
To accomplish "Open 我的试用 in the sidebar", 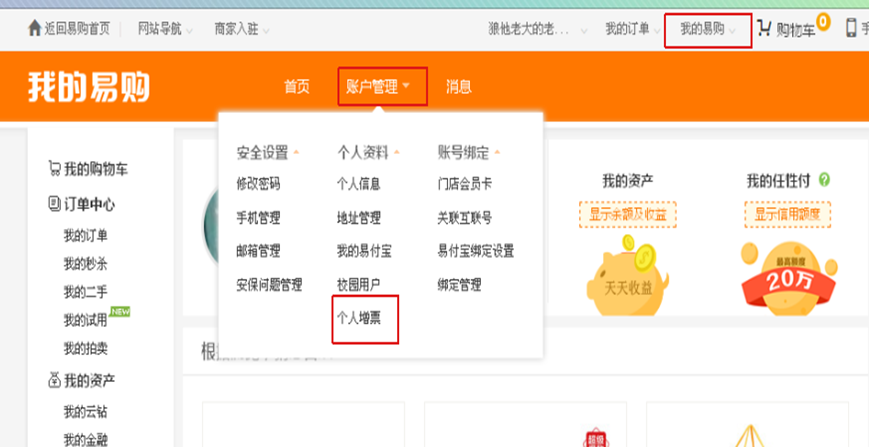I will point(85,320).
